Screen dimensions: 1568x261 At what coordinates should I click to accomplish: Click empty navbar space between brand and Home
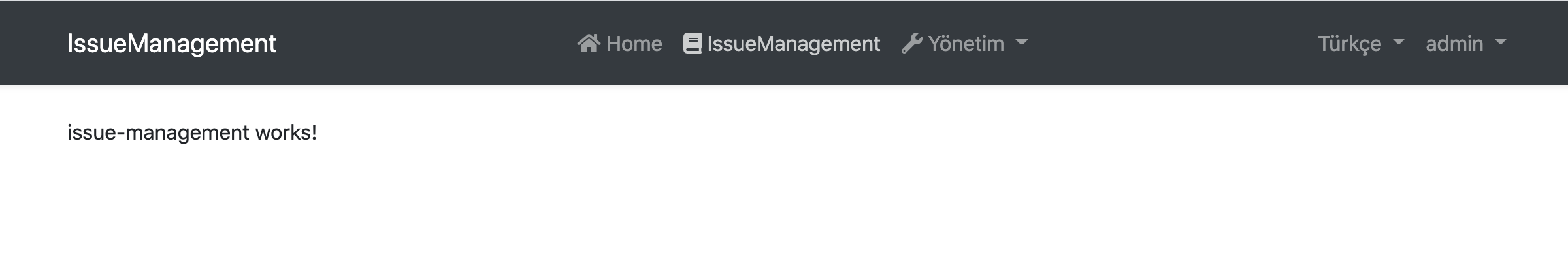point(425,44)
